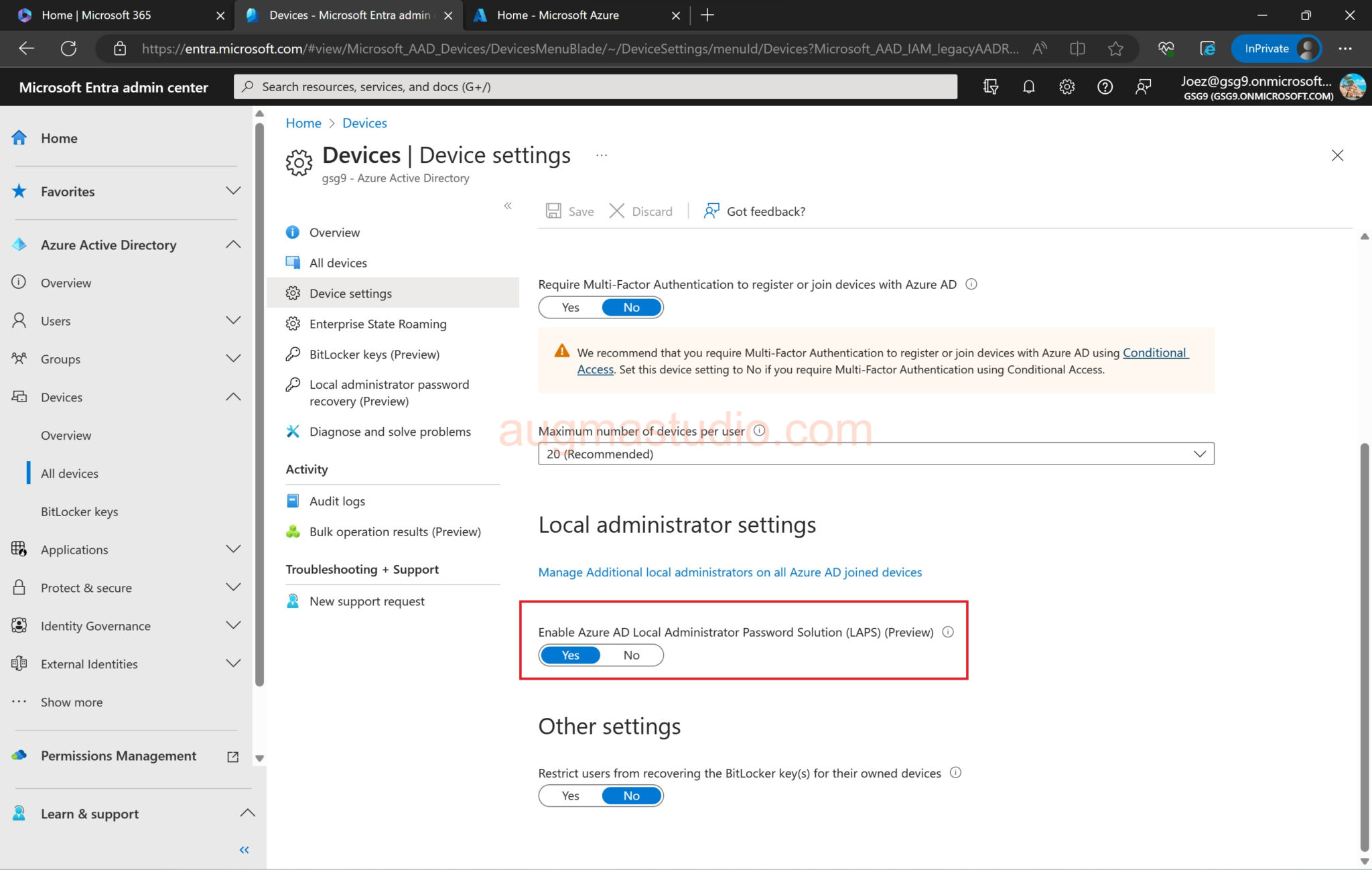Open the maximum devices per user dropdown

pos(1198,453)
